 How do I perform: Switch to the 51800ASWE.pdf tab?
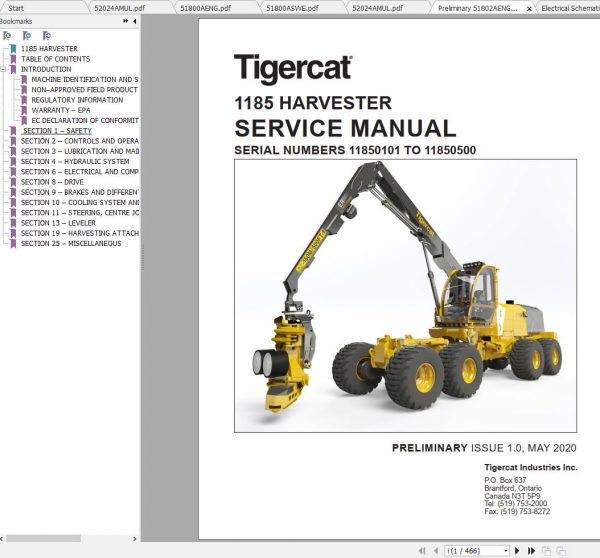(292, 8)
